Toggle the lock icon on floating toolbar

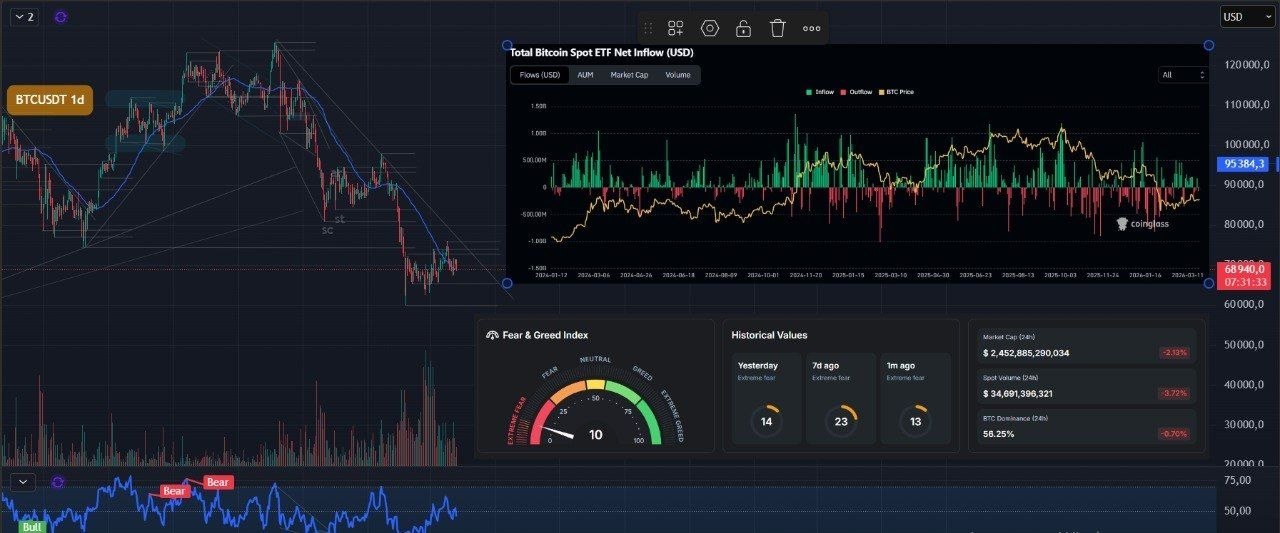(743, 29)
